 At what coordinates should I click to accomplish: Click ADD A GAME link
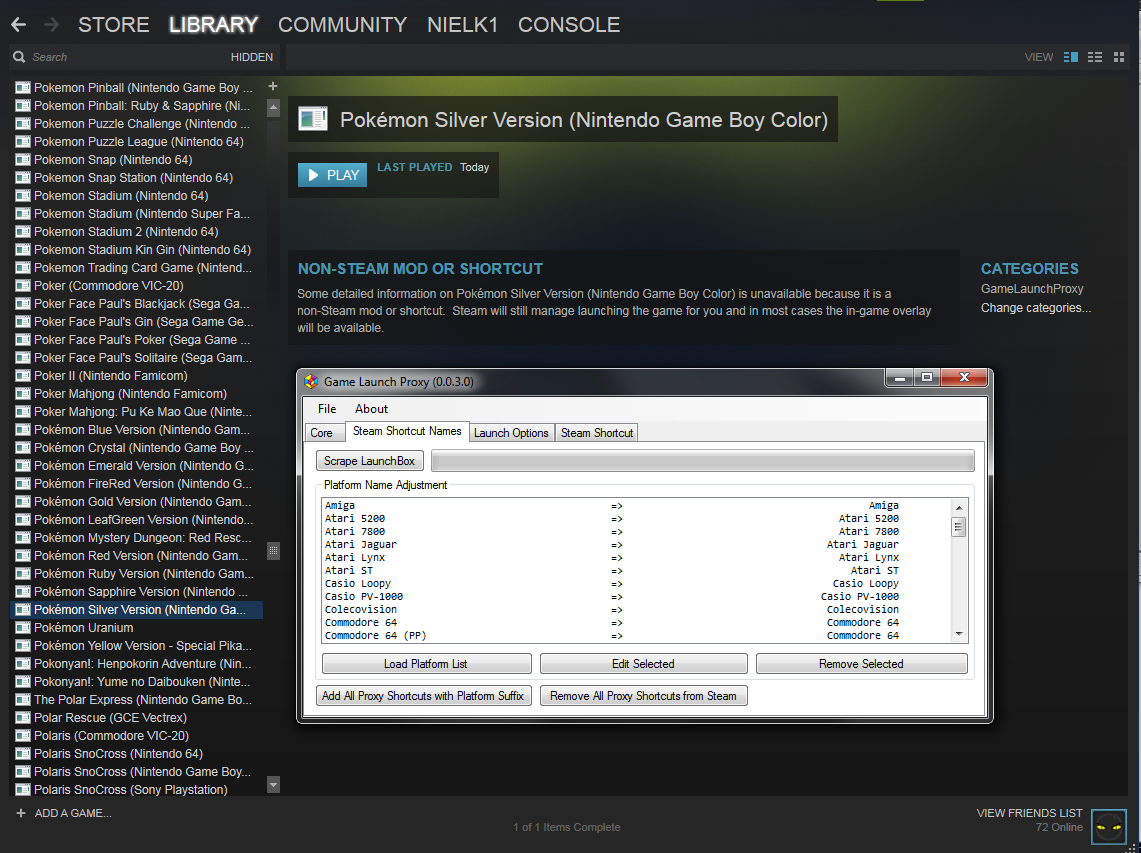[x=73, y=813]
